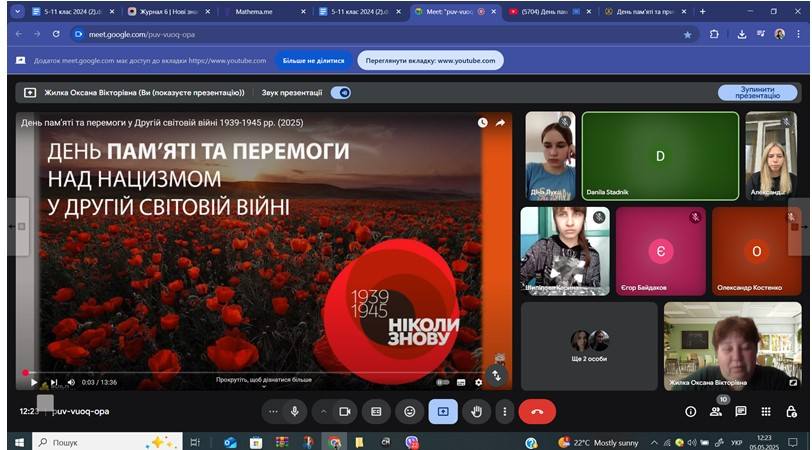This screenshot has width=812, height=450.
Task: Click the screen share present button
Action: (443, 411)
